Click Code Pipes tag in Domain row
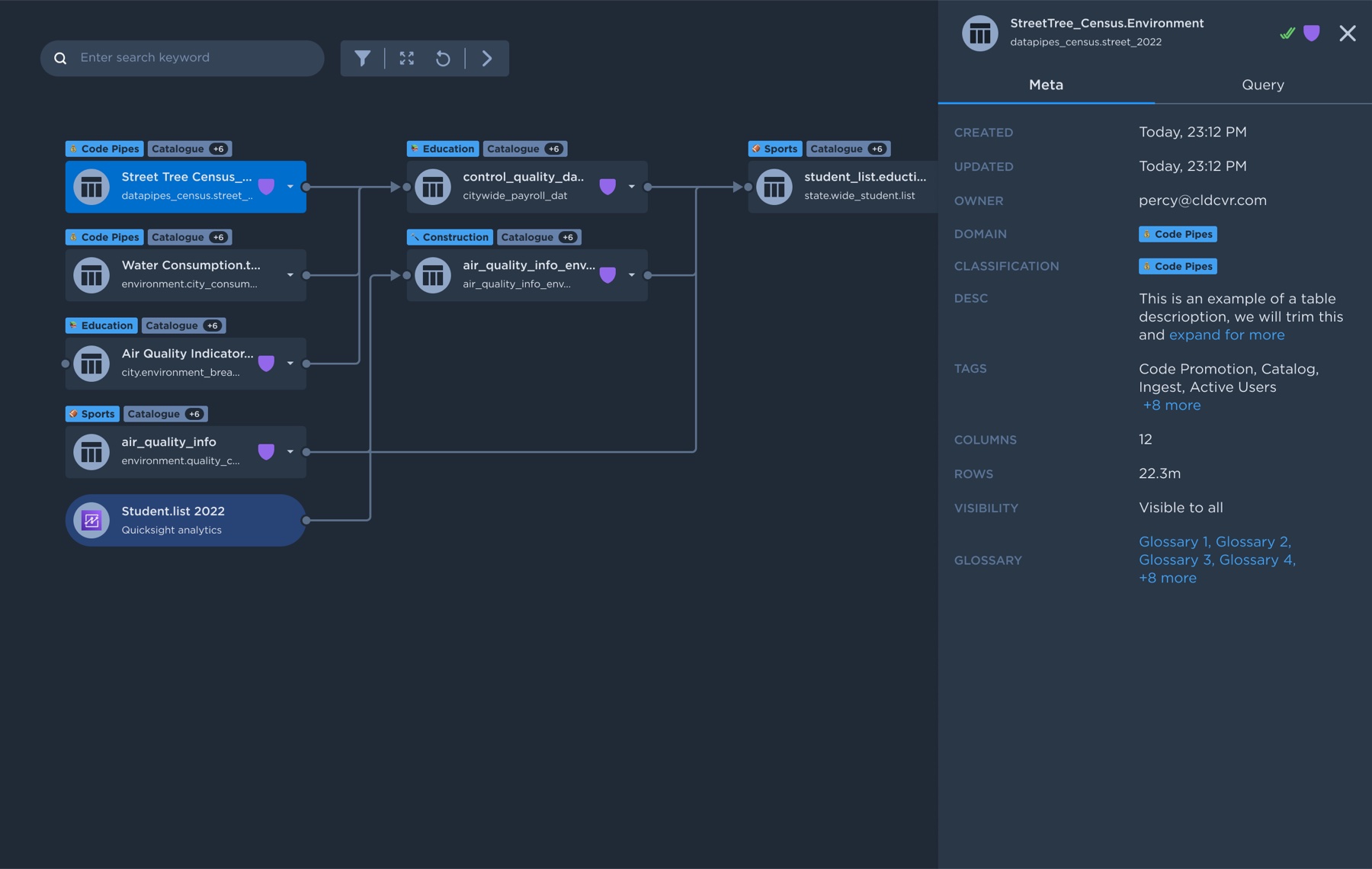 coord(1178,234)
